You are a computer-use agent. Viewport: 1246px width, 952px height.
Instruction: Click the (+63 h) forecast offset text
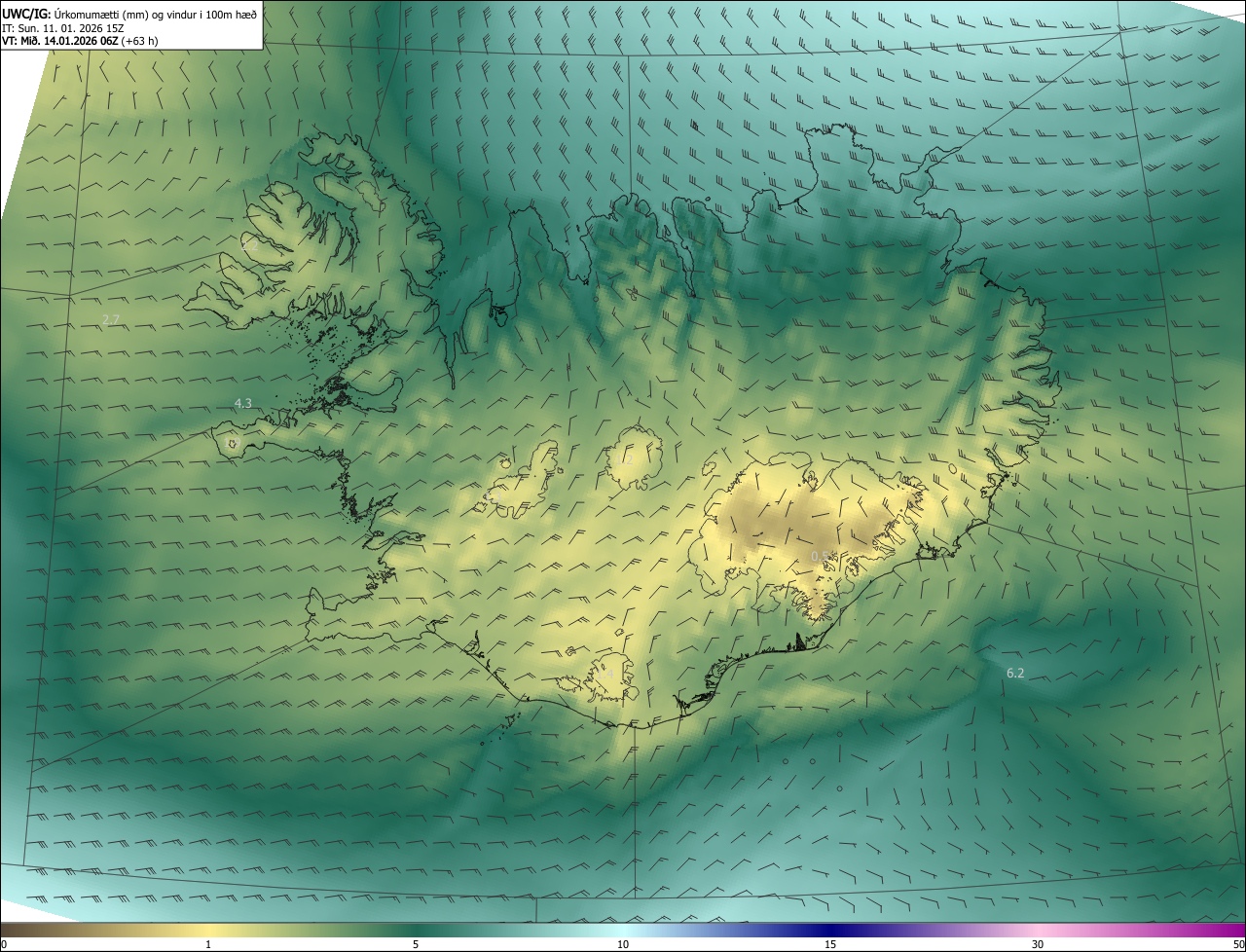[138, 41]
